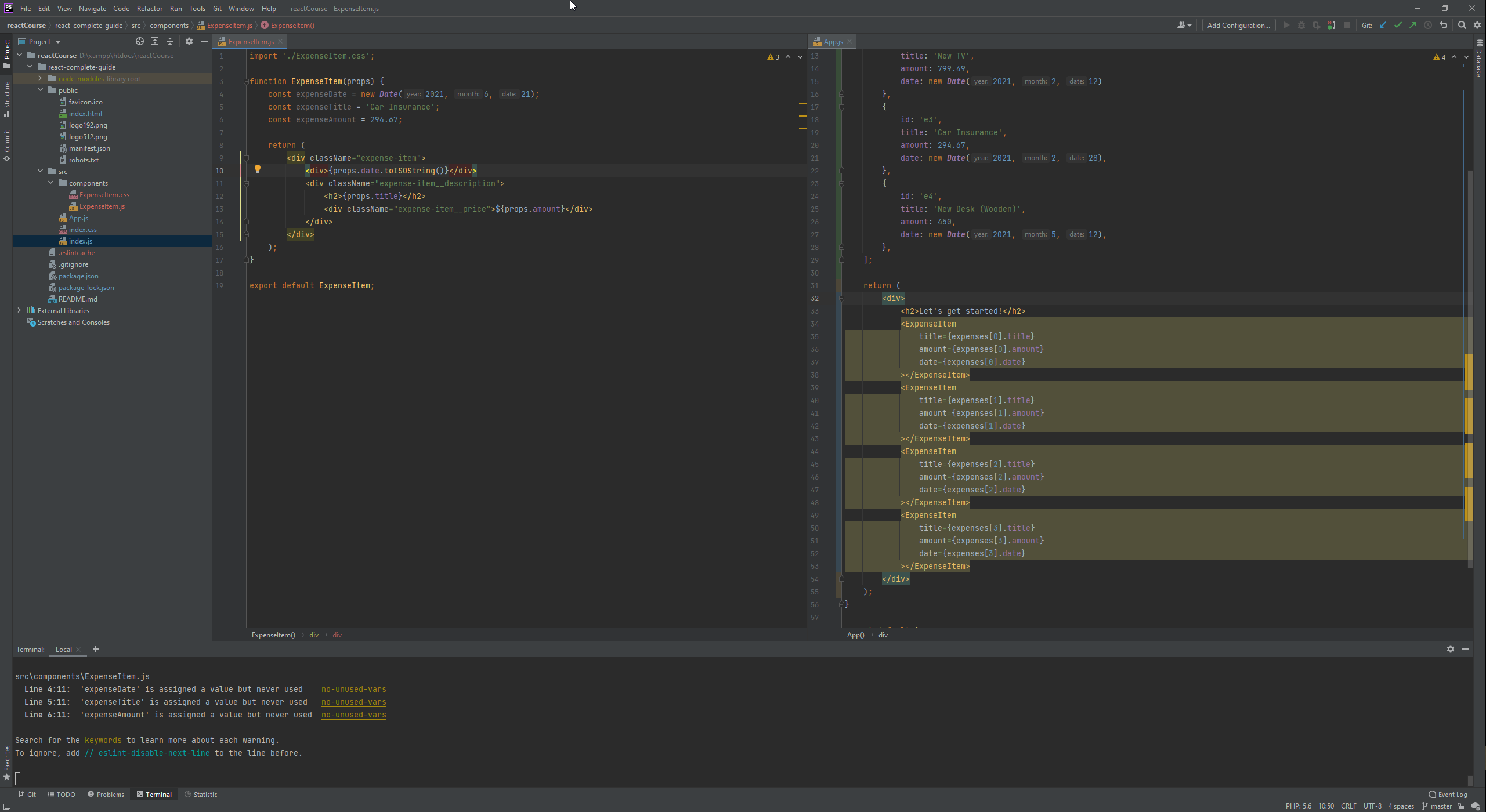Switch to the Problems tab
This screenshot has height=812, width=1486.
106,794
